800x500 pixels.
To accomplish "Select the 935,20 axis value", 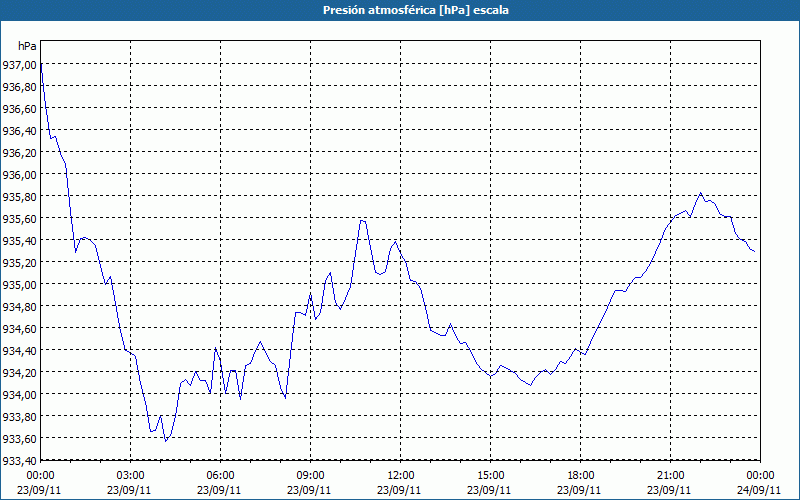I will 20,262.
